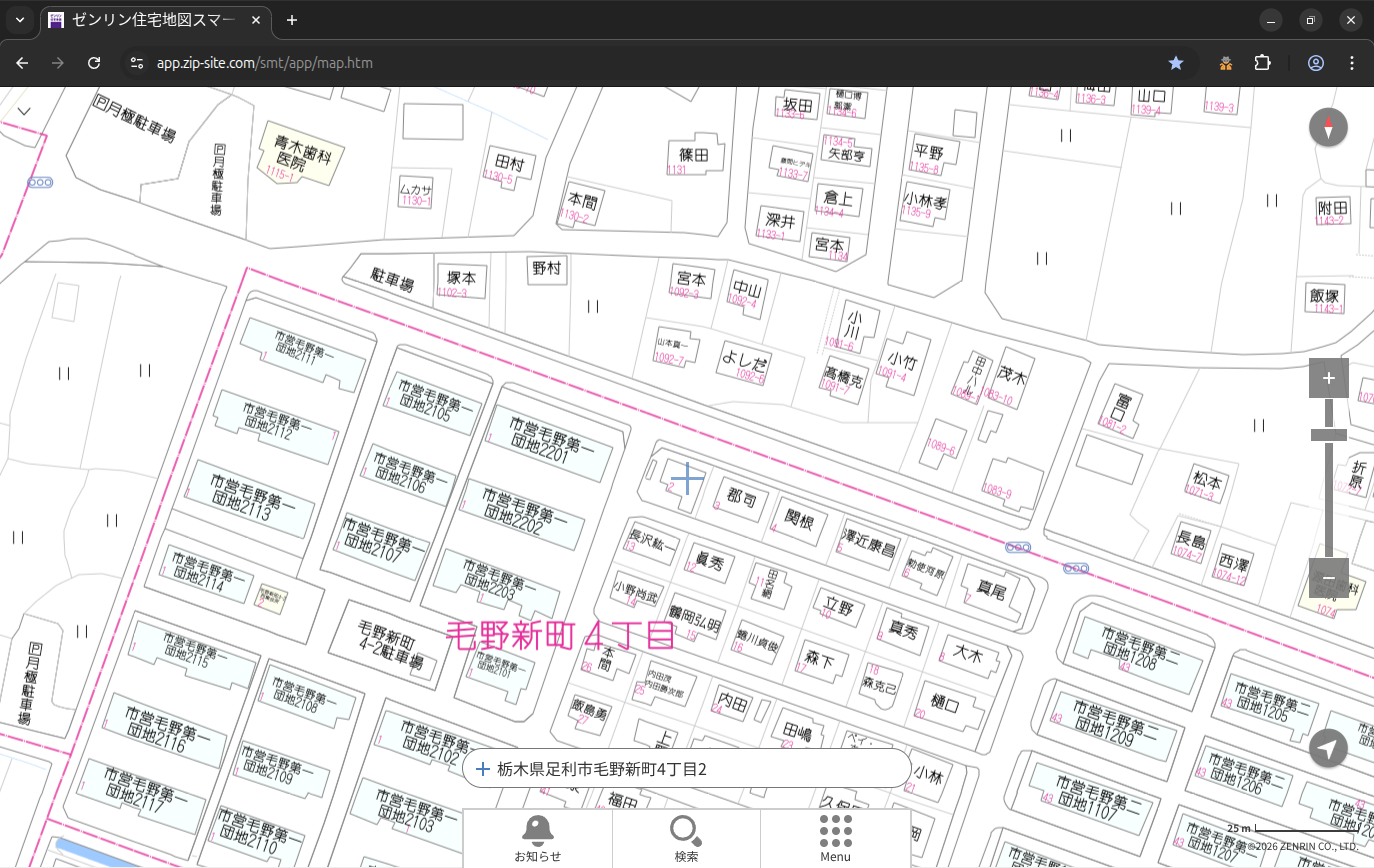The width and height of the screenshot is (1374, 868).
Task: Click the compass north-reset icon
Action: point(1328,128)
